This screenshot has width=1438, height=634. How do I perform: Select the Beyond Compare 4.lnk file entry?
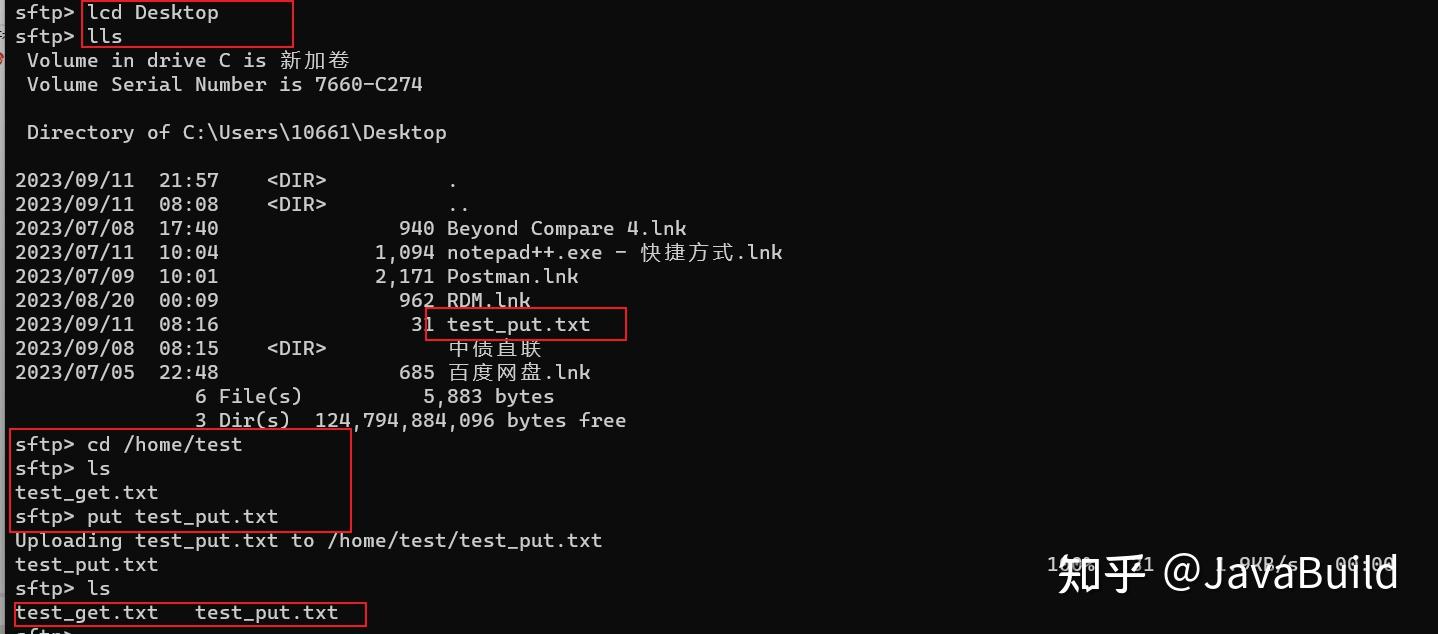(566, 229)
